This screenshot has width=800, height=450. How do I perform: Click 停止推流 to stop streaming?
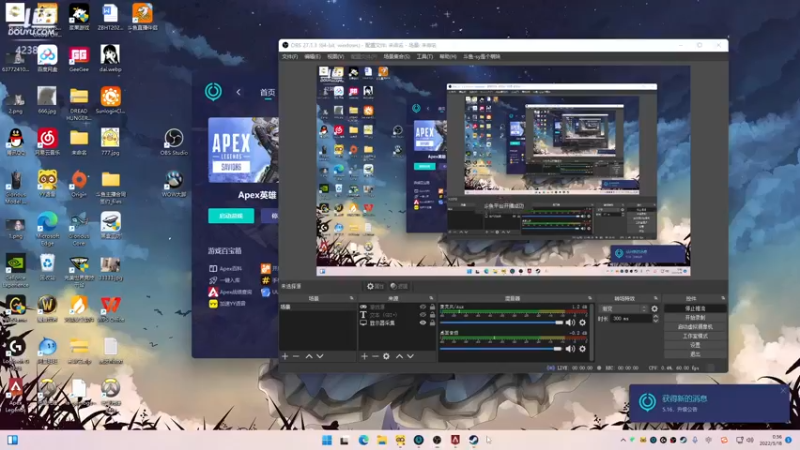(x=695, y=309)
